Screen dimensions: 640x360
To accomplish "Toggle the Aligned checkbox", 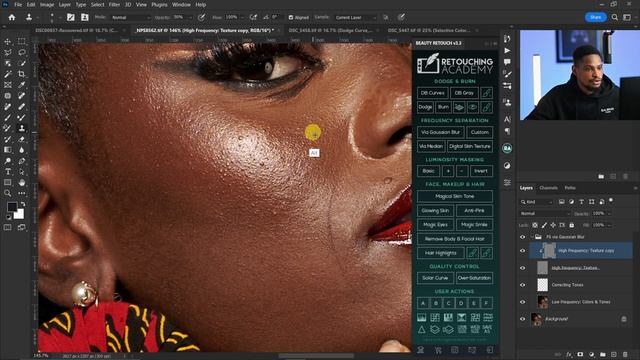I will point(291,18).
